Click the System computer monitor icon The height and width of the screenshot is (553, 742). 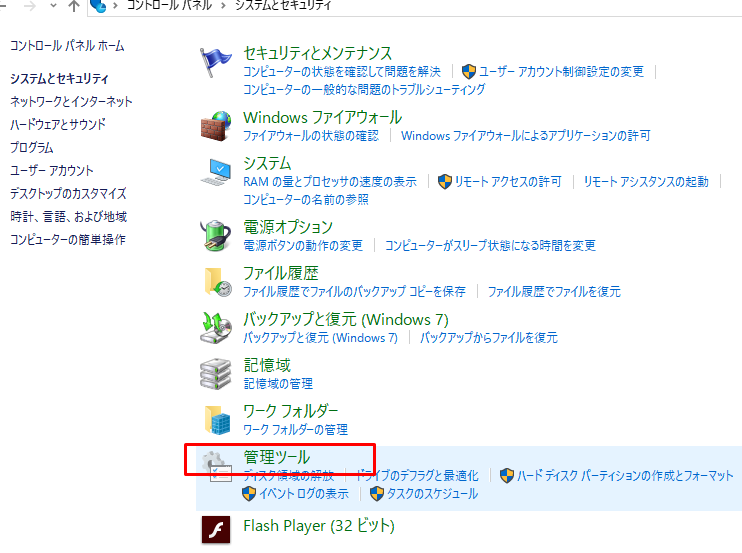[216, 172]
